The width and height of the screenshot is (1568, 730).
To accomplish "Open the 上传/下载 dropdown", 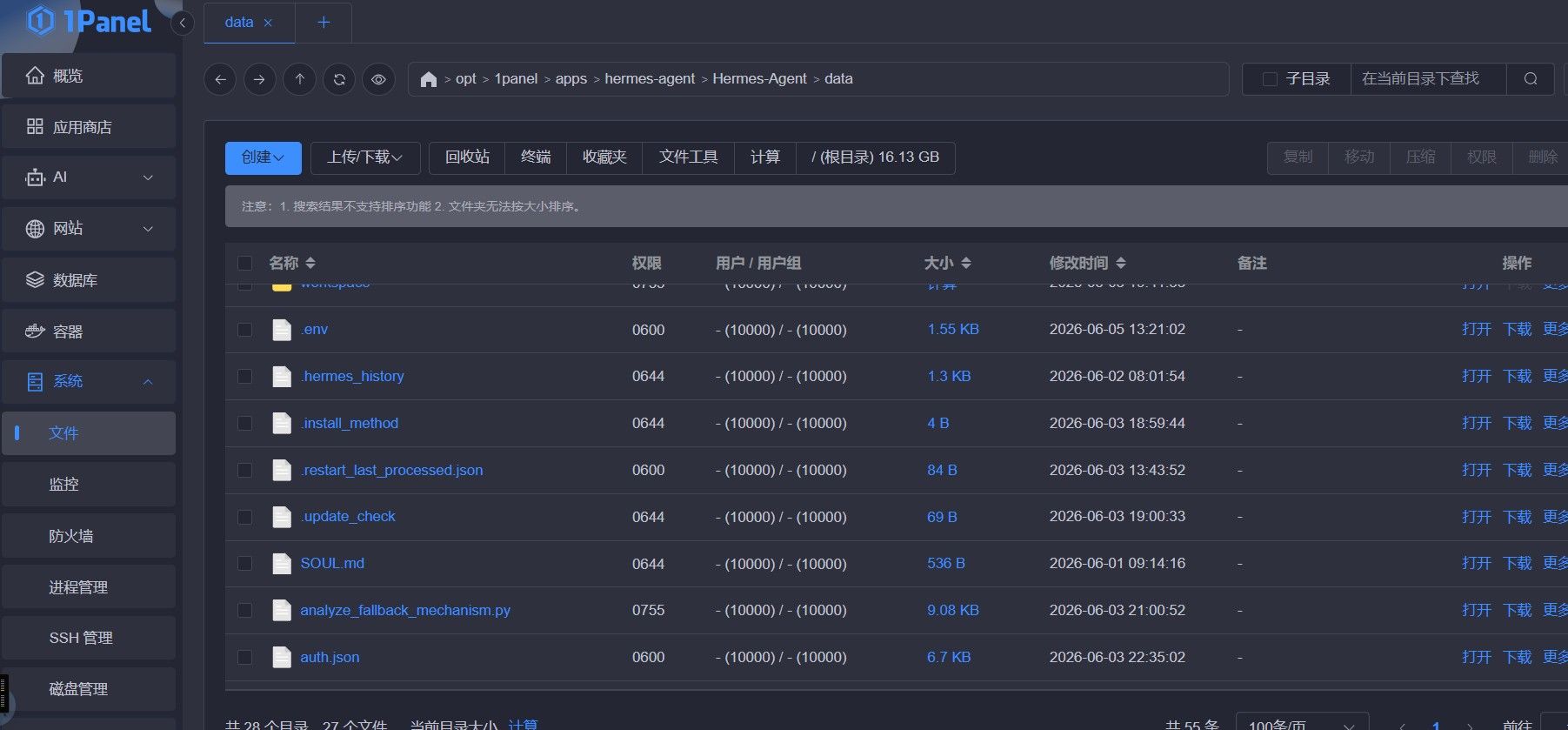I will coord(365,157).
